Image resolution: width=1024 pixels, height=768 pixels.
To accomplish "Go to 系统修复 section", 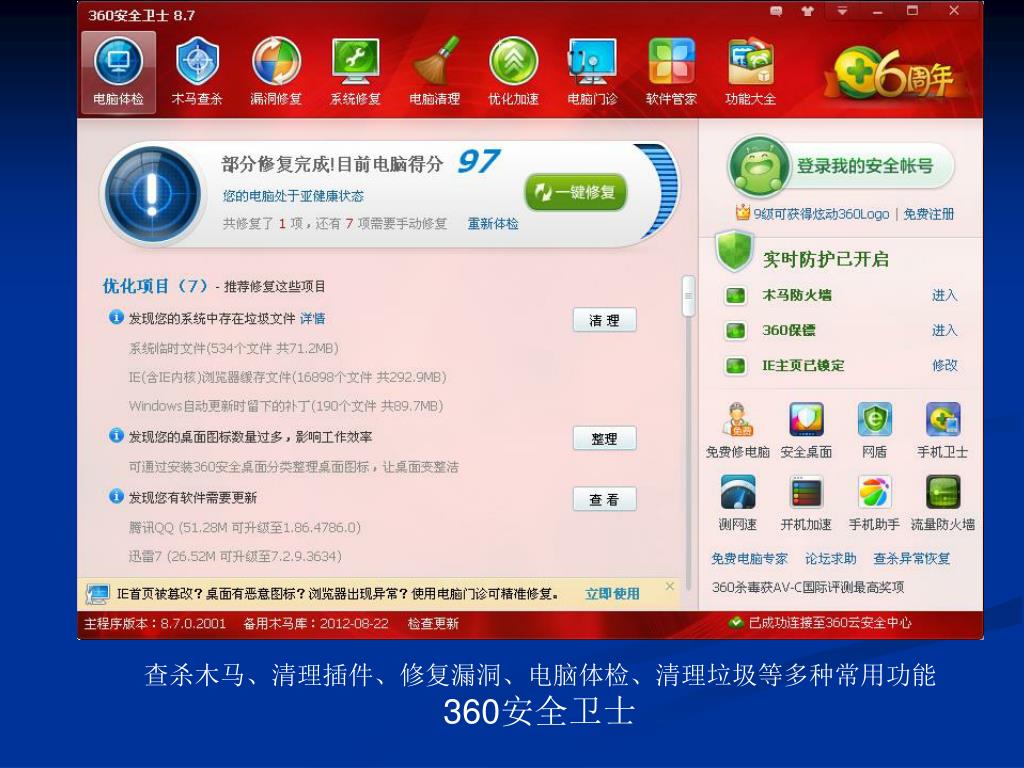I will click(355, 72).
